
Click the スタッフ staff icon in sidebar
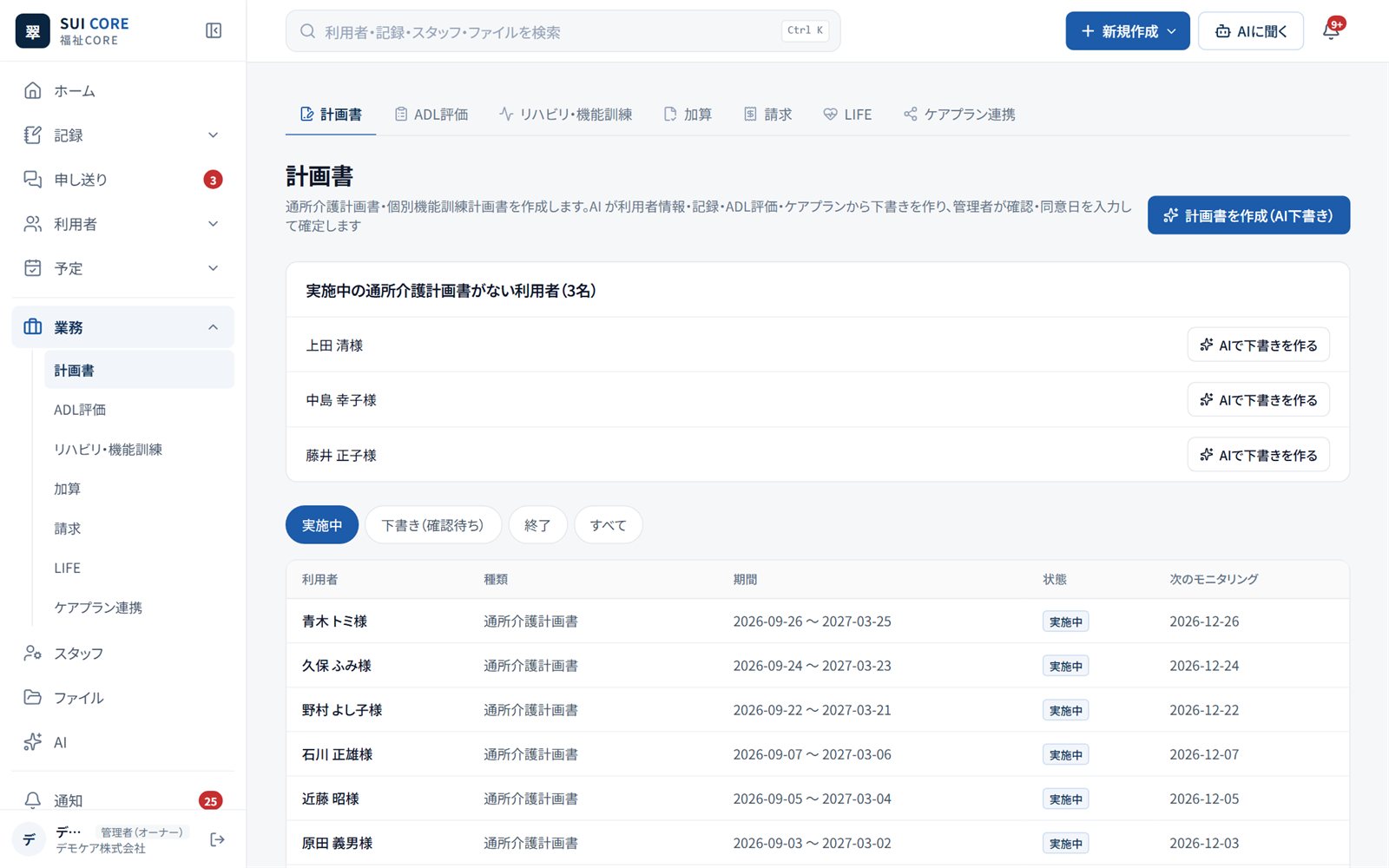click(x=33, y=653)
